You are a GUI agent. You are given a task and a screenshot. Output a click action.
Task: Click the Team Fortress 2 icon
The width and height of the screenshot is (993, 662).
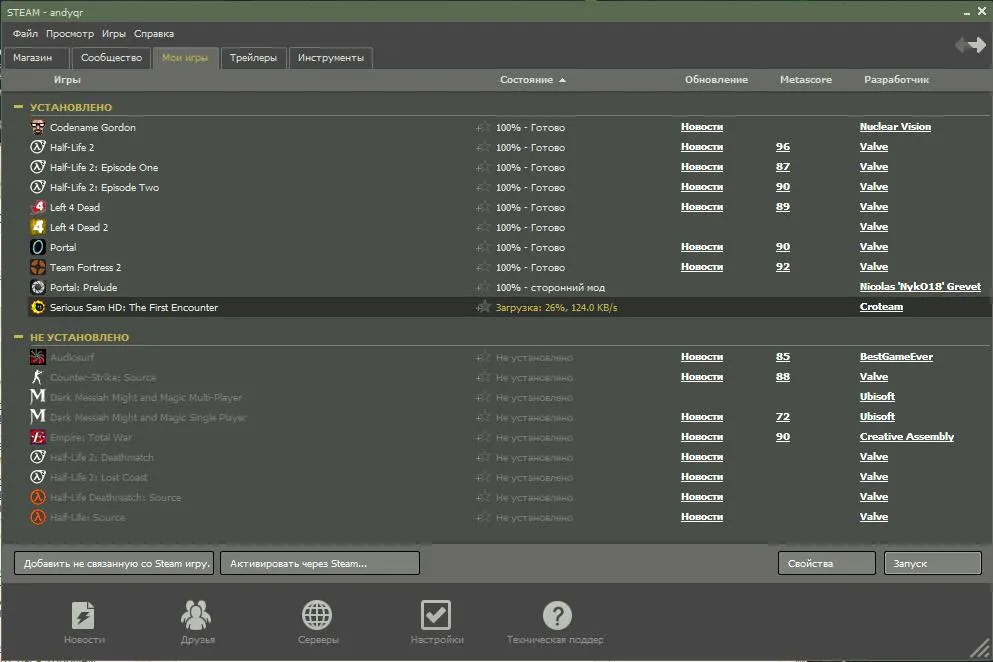(x=38, y=267)
